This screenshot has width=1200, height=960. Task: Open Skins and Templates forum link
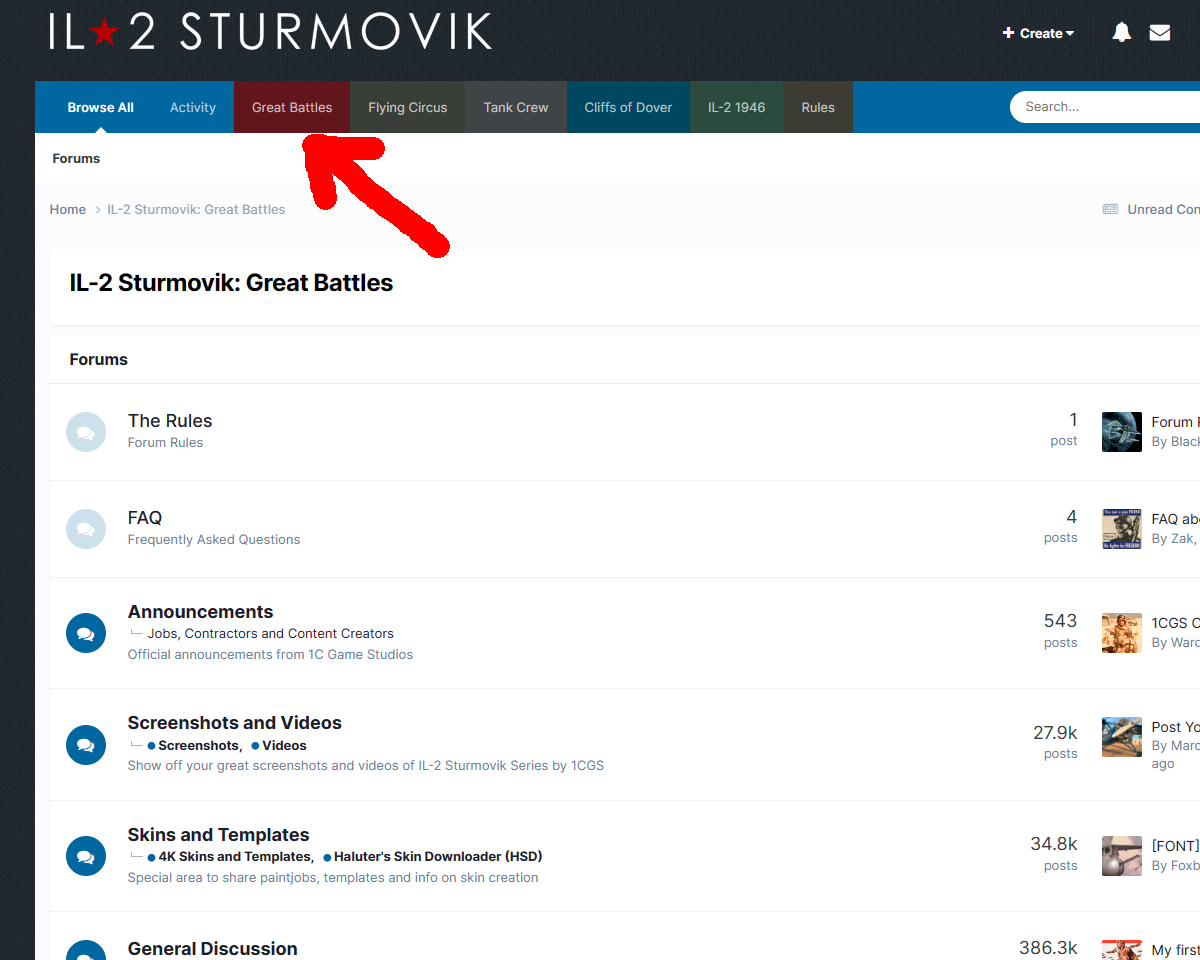(219, 835)
